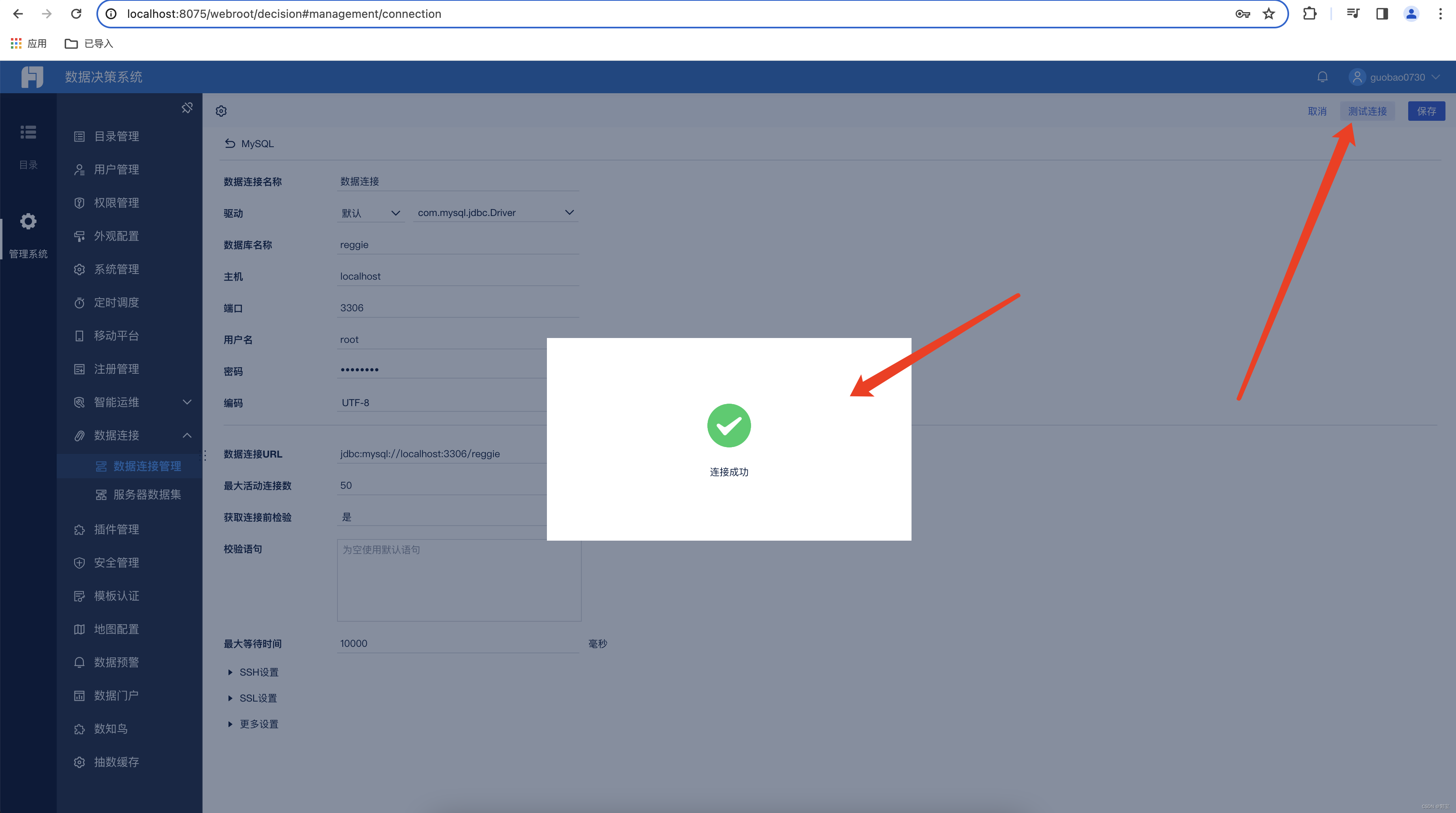Collapse the 数据连接 menu group
This screenshot has height=813, width=1456.
pyautogui.click(x=187, y=435)
